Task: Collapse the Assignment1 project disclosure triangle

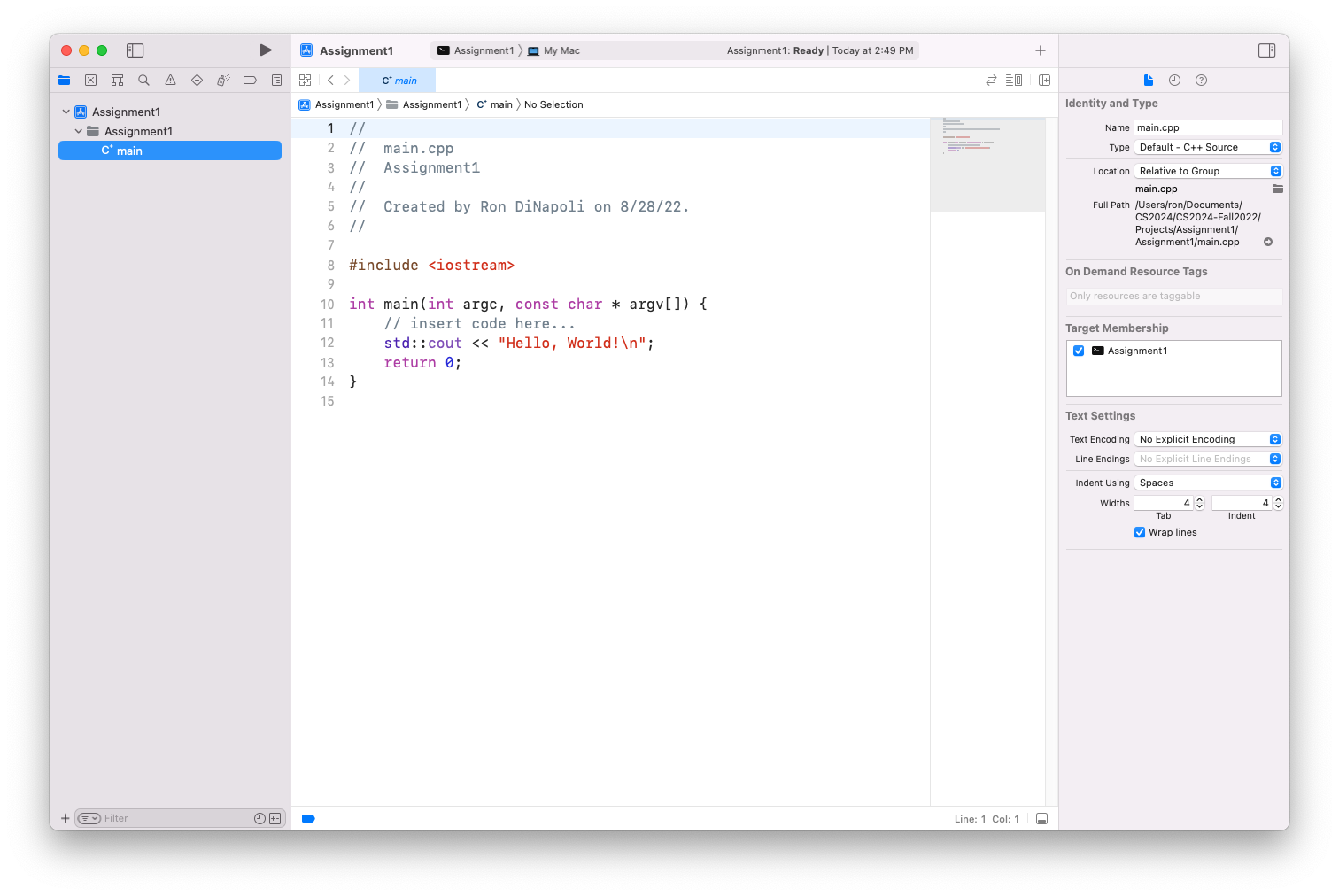Action: (66, 112)
